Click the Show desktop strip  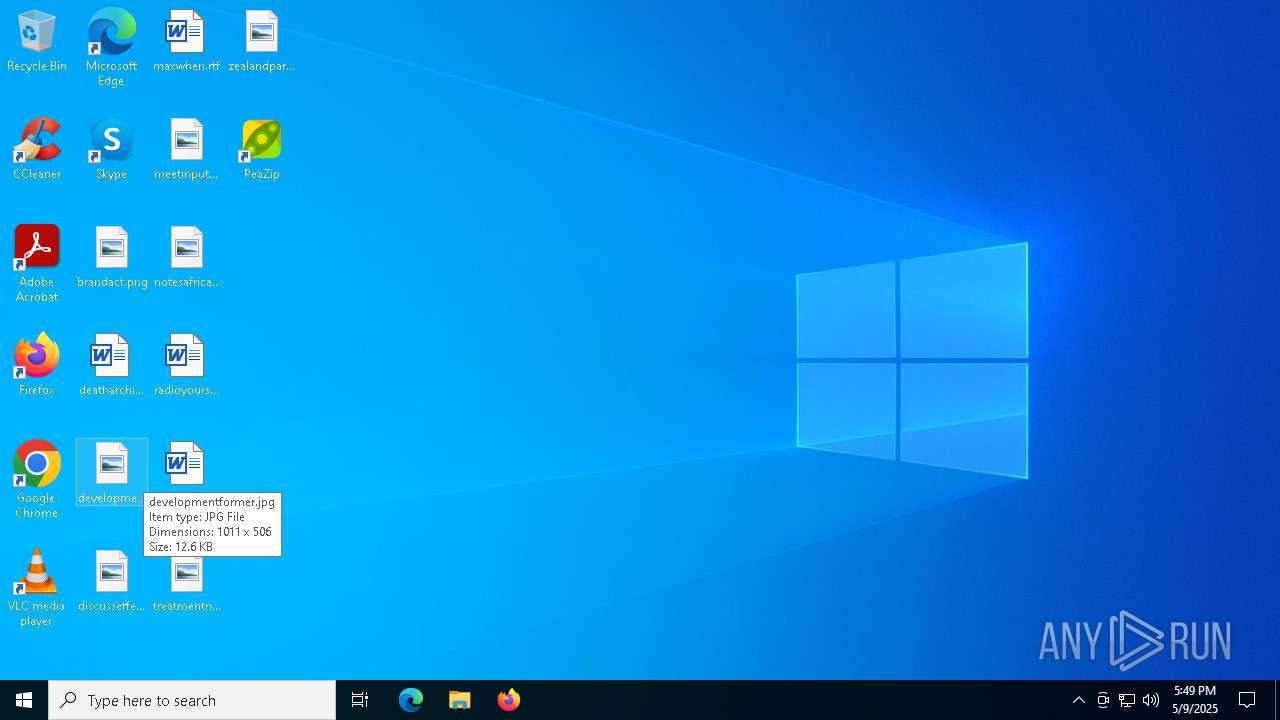[x=1277, y=700]
